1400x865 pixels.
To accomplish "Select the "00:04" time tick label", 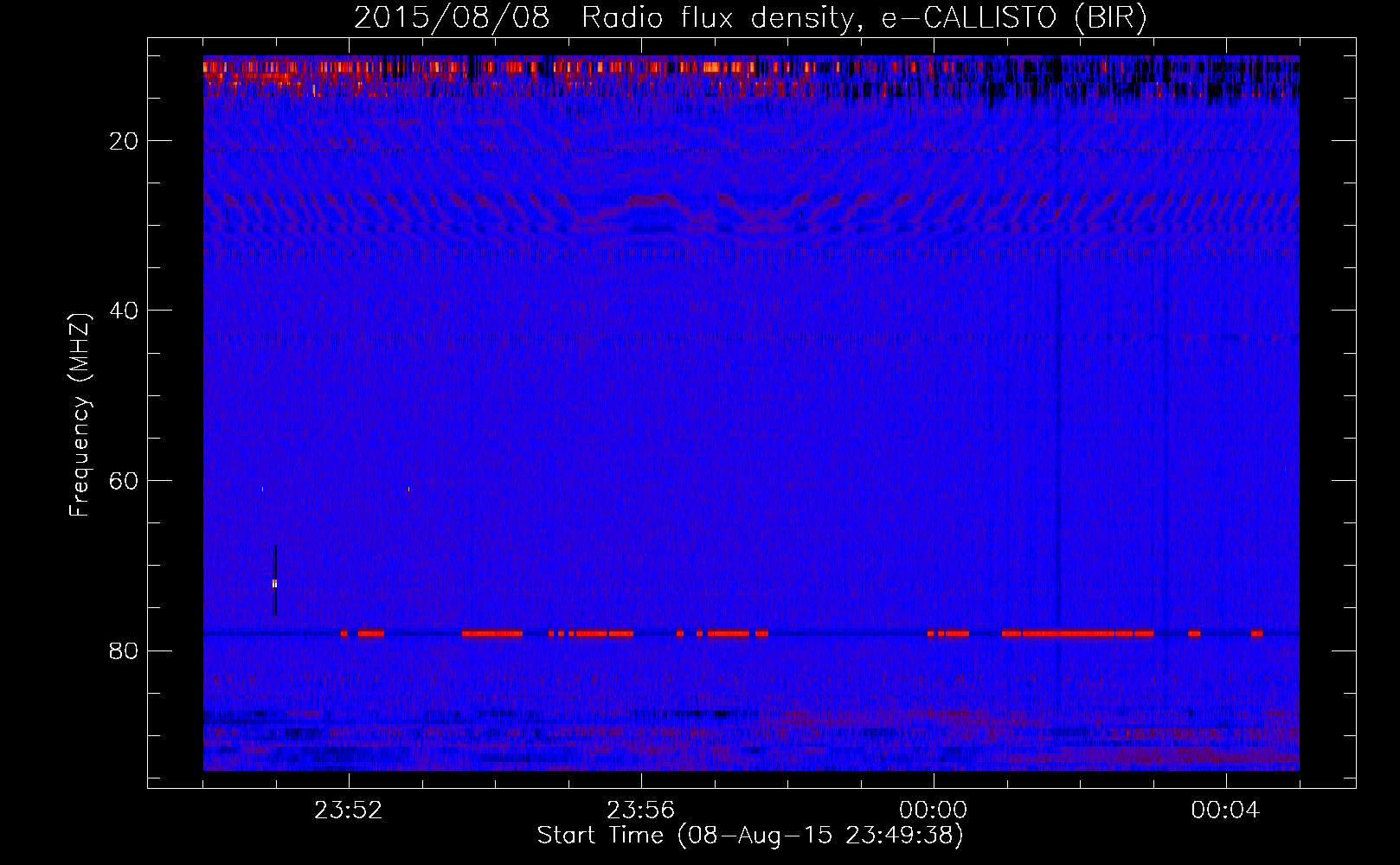I will point(1225,811).
